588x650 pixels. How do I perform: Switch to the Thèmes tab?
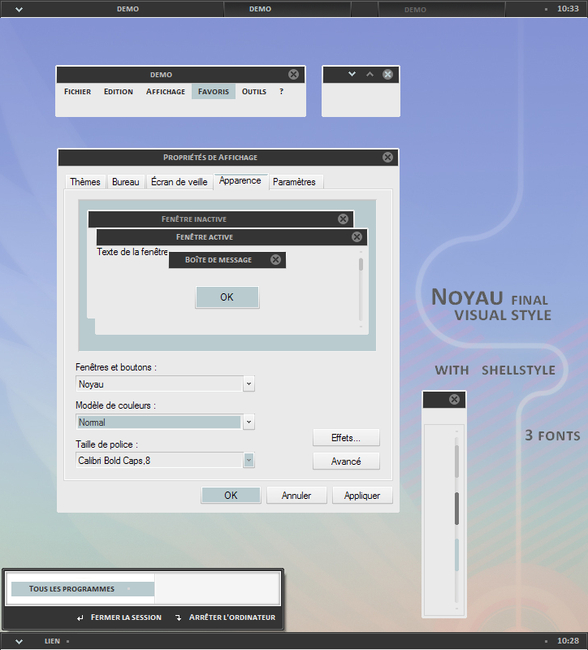click(x=85, y=182)
